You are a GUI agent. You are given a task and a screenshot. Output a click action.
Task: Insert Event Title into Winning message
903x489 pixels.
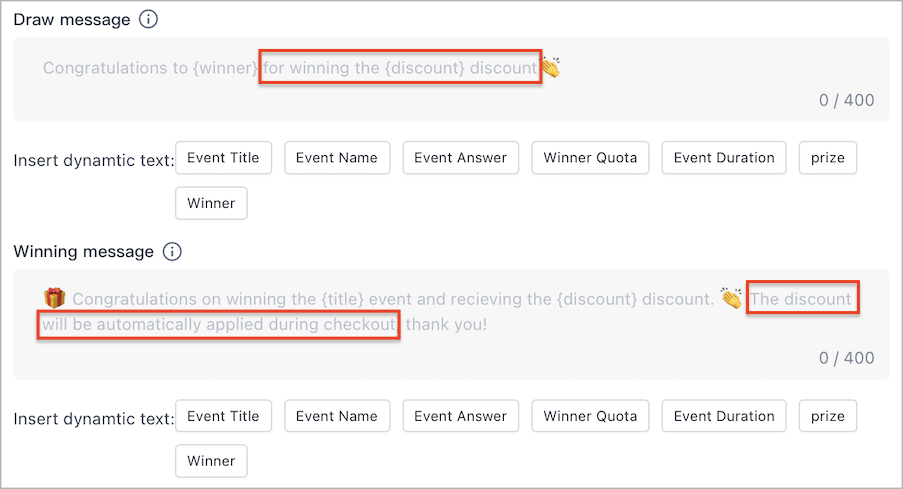[223, 416]
